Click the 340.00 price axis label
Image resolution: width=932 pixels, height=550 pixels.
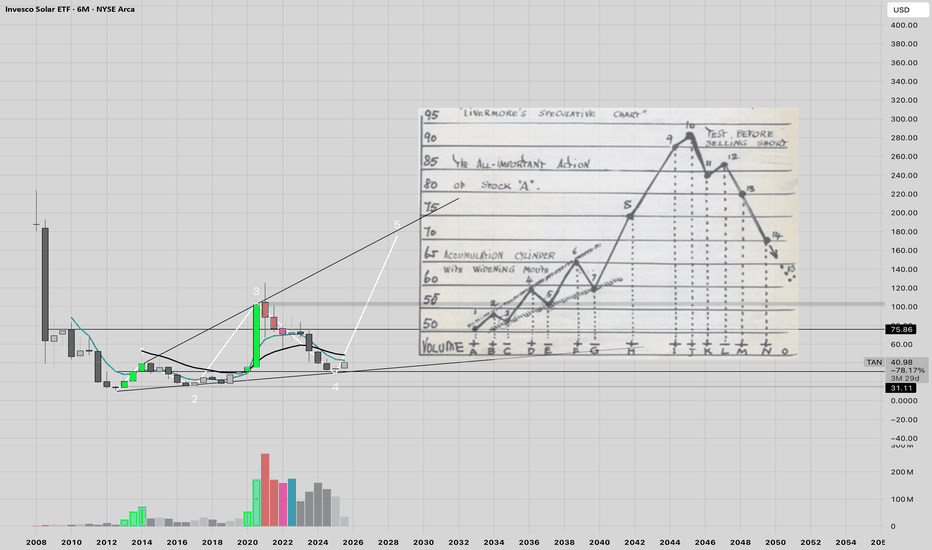tap(903, 81)
